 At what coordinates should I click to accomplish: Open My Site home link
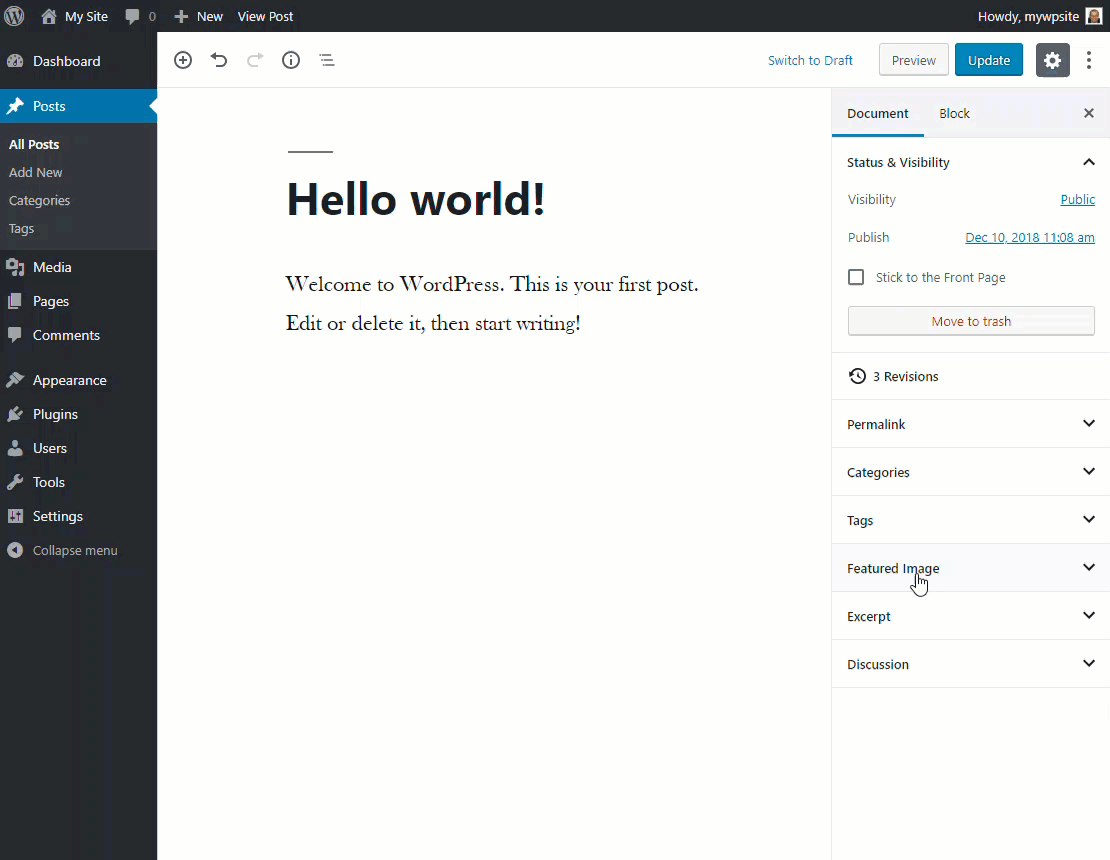(74, 16)
